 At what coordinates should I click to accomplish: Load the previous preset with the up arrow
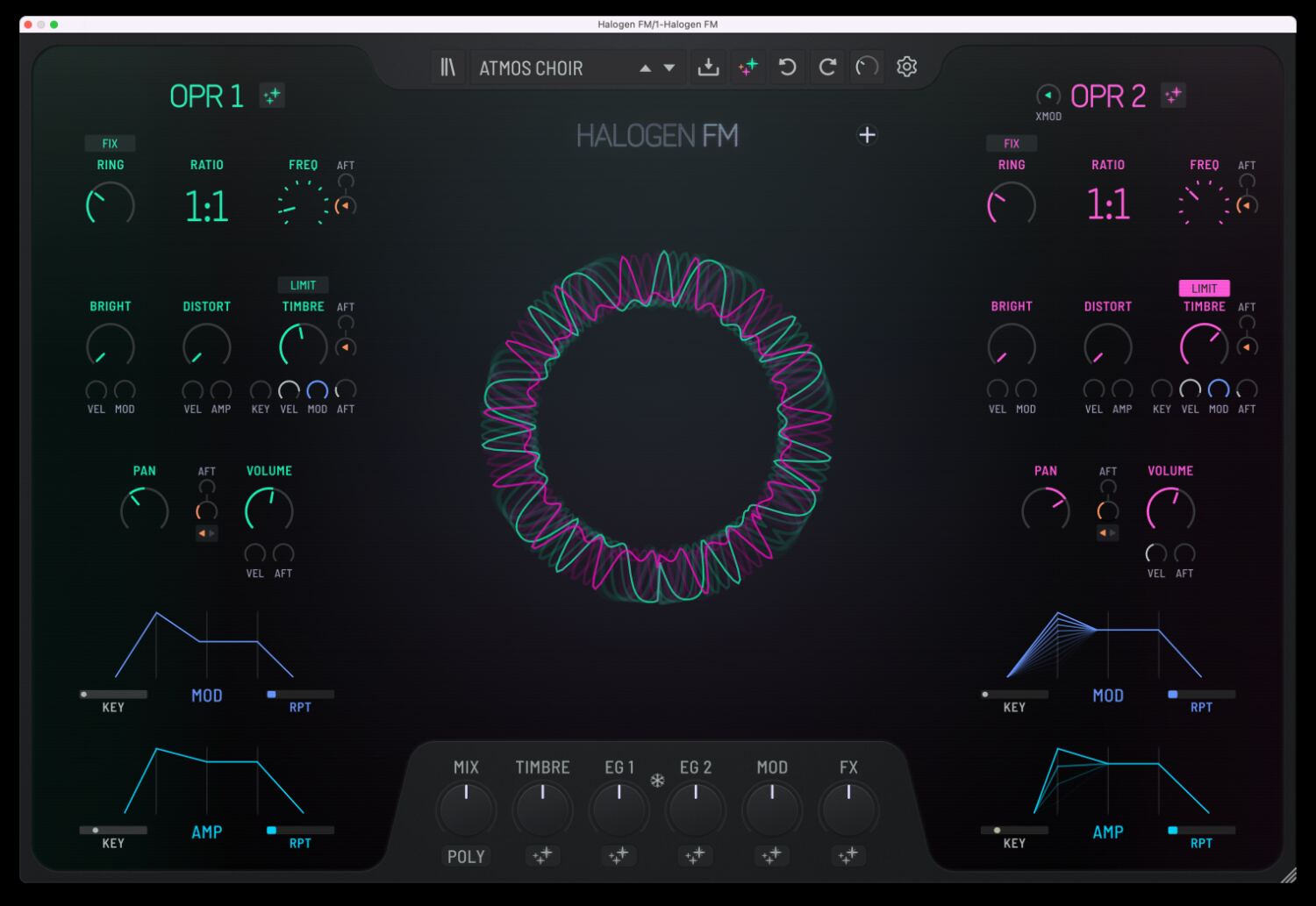coord(646,67)
